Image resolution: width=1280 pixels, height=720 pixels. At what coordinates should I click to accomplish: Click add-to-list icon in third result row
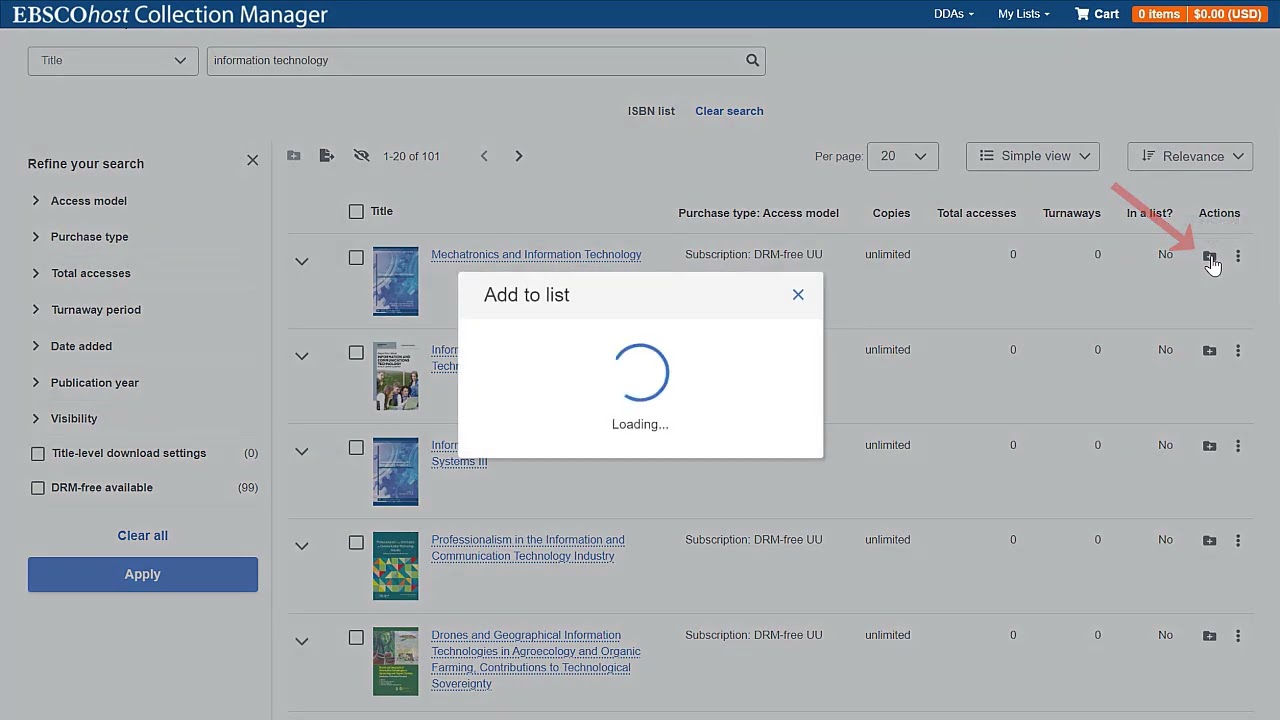pyautogui.click(x=1209, y=446)
